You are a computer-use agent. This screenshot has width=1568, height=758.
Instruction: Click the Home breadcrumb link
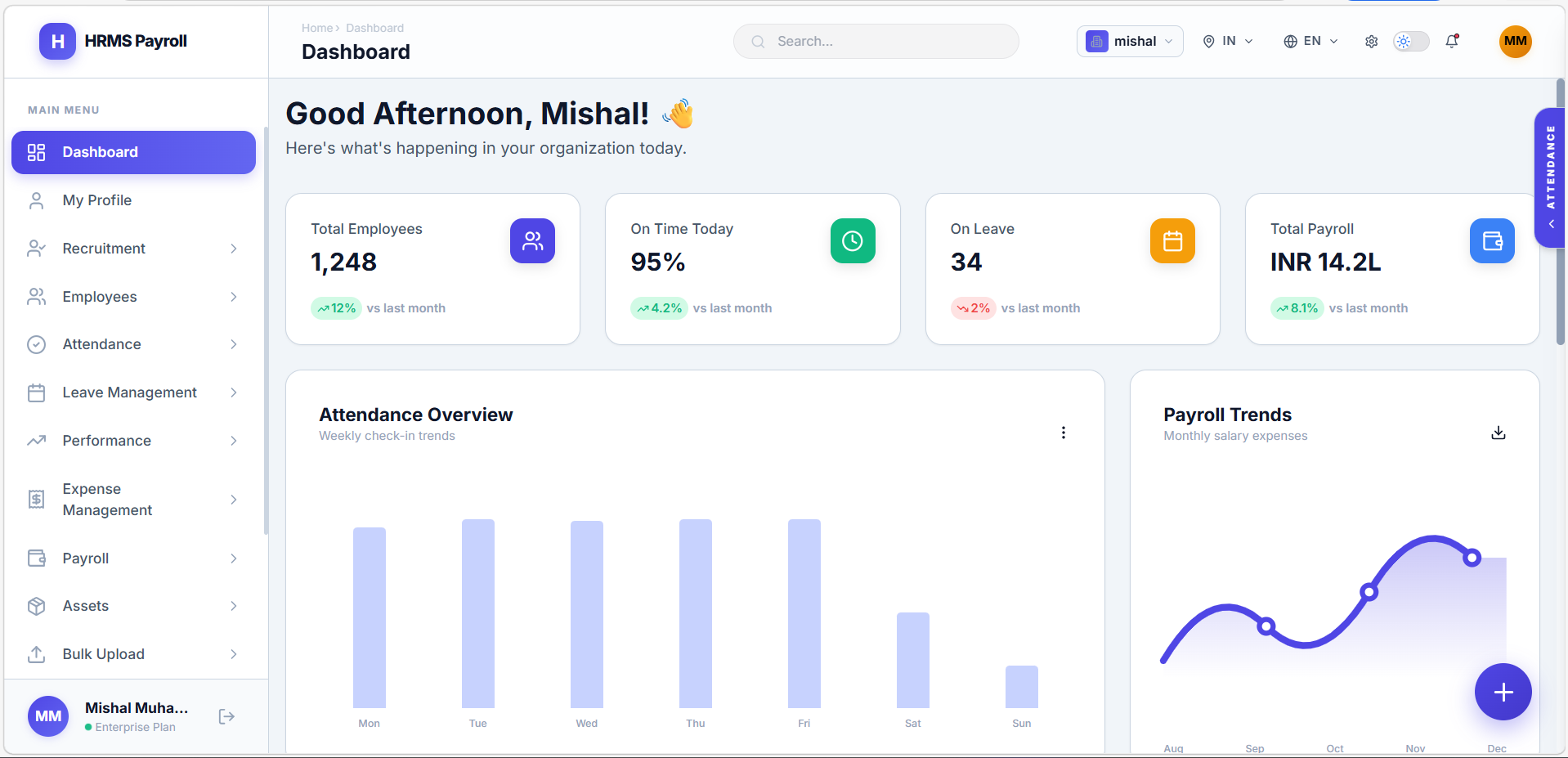[x=316, y=28]
